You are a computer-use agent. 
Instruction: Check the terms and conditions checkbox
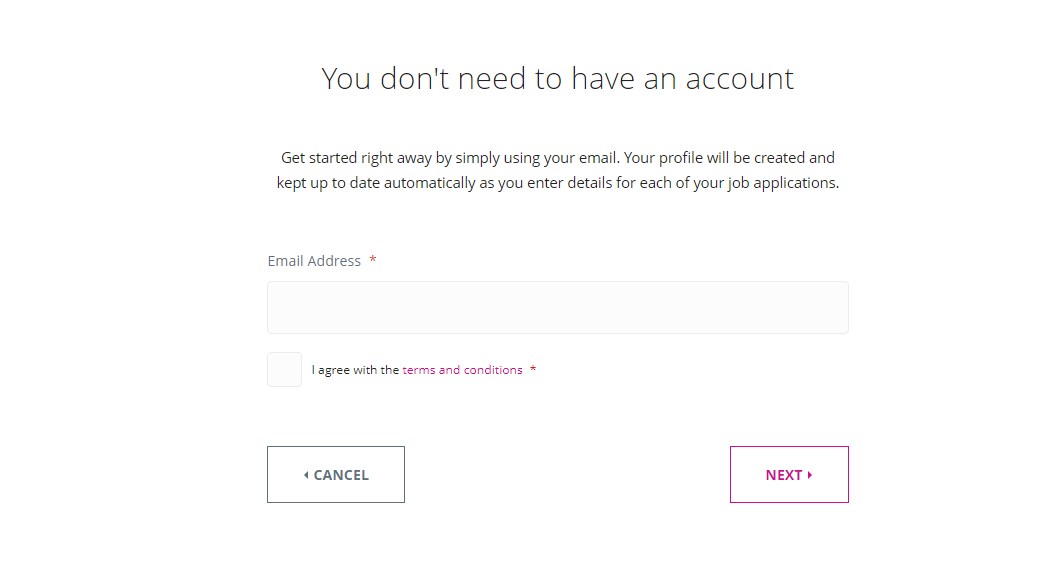(284, 370)
